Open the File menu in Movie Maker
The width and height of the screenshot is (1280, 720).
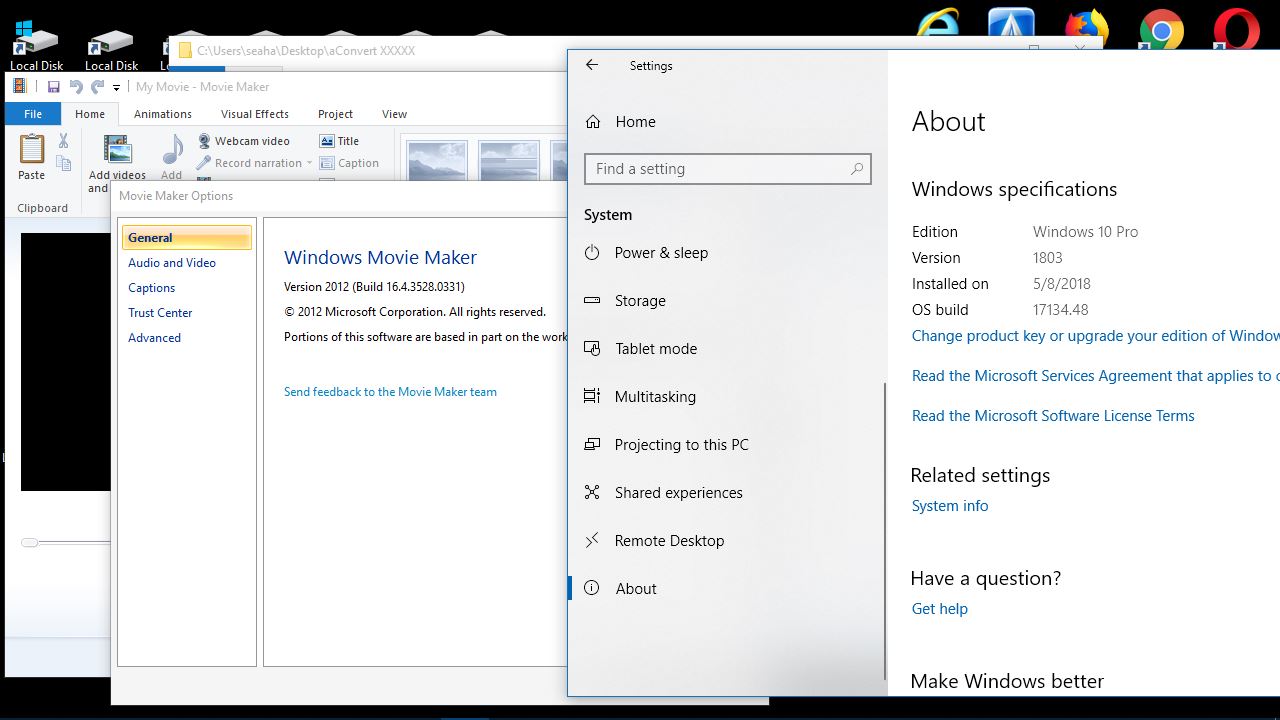coord(33,114)
